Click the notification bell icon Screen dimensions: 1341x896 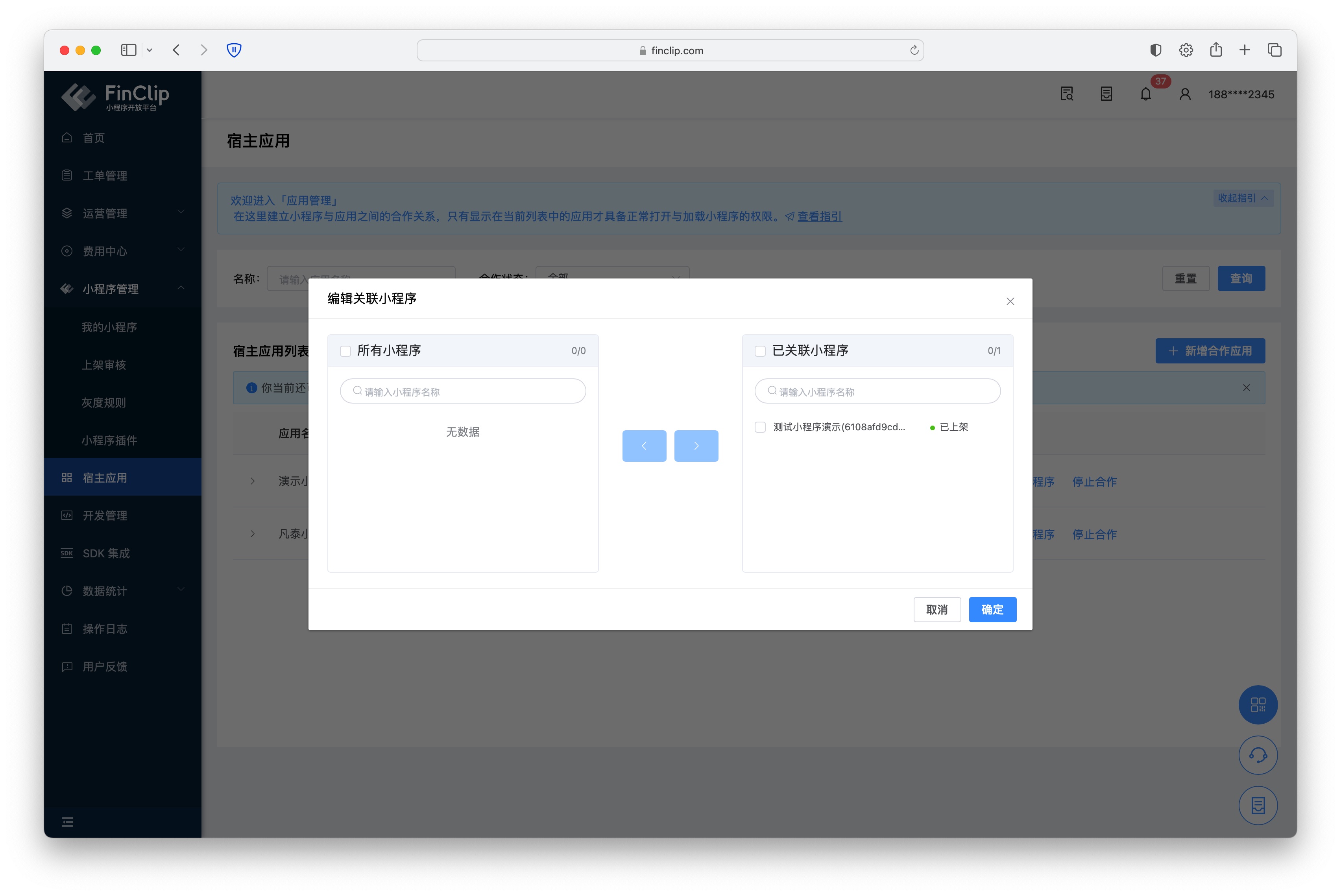pos(1145,94)
